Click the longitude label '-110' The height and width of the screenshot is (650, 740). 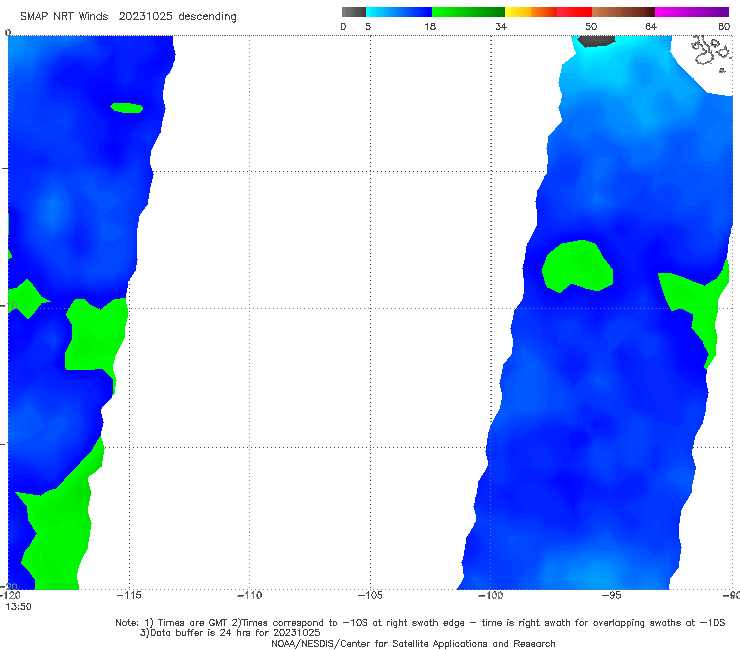[249, 595]
